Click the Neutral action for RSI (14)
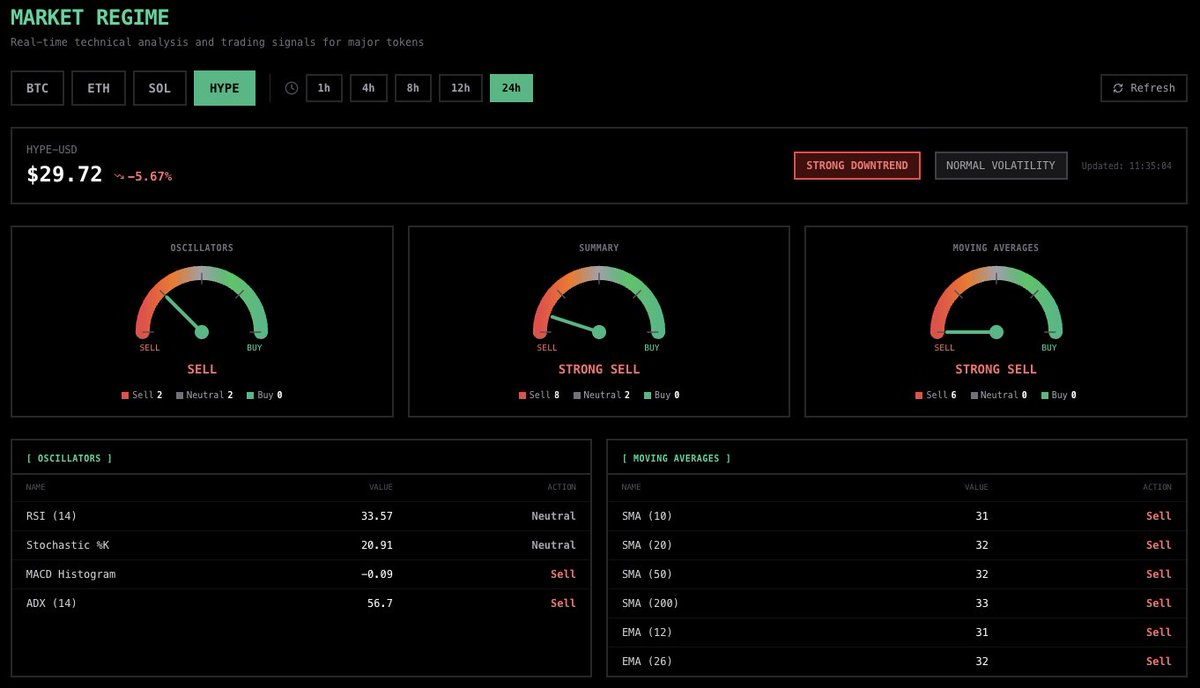 [x=553, y=516]
